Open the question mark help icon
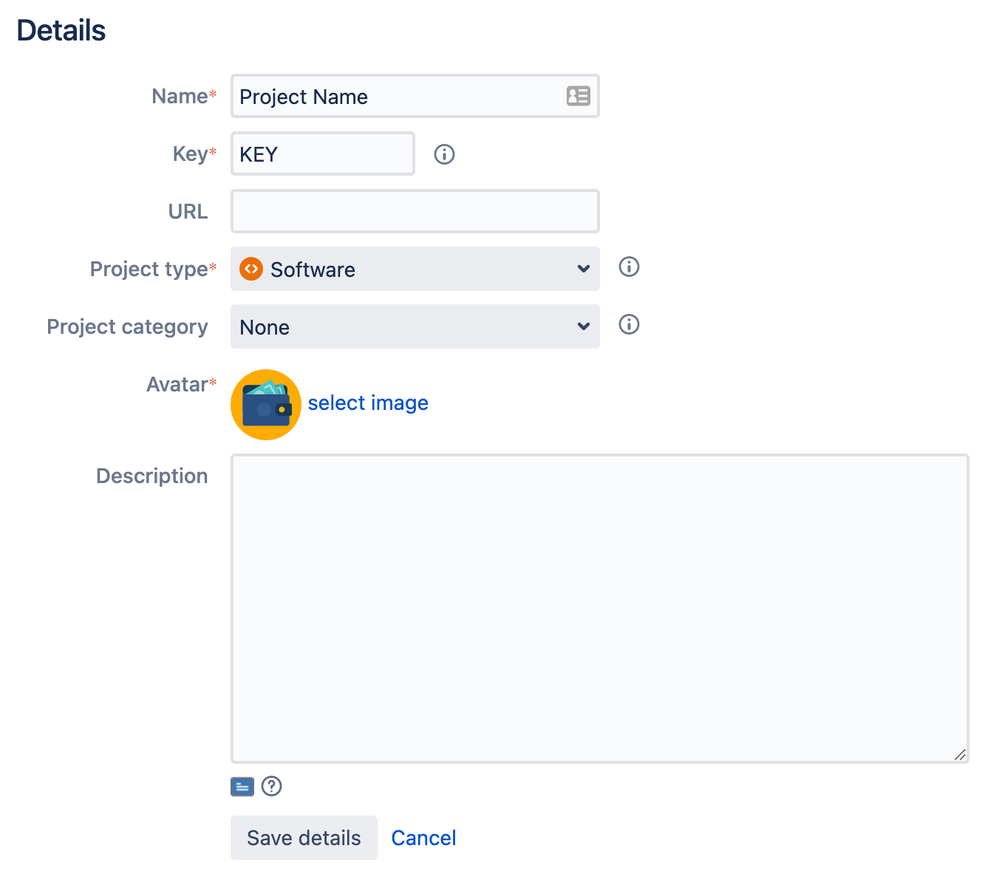 point(271,786)
